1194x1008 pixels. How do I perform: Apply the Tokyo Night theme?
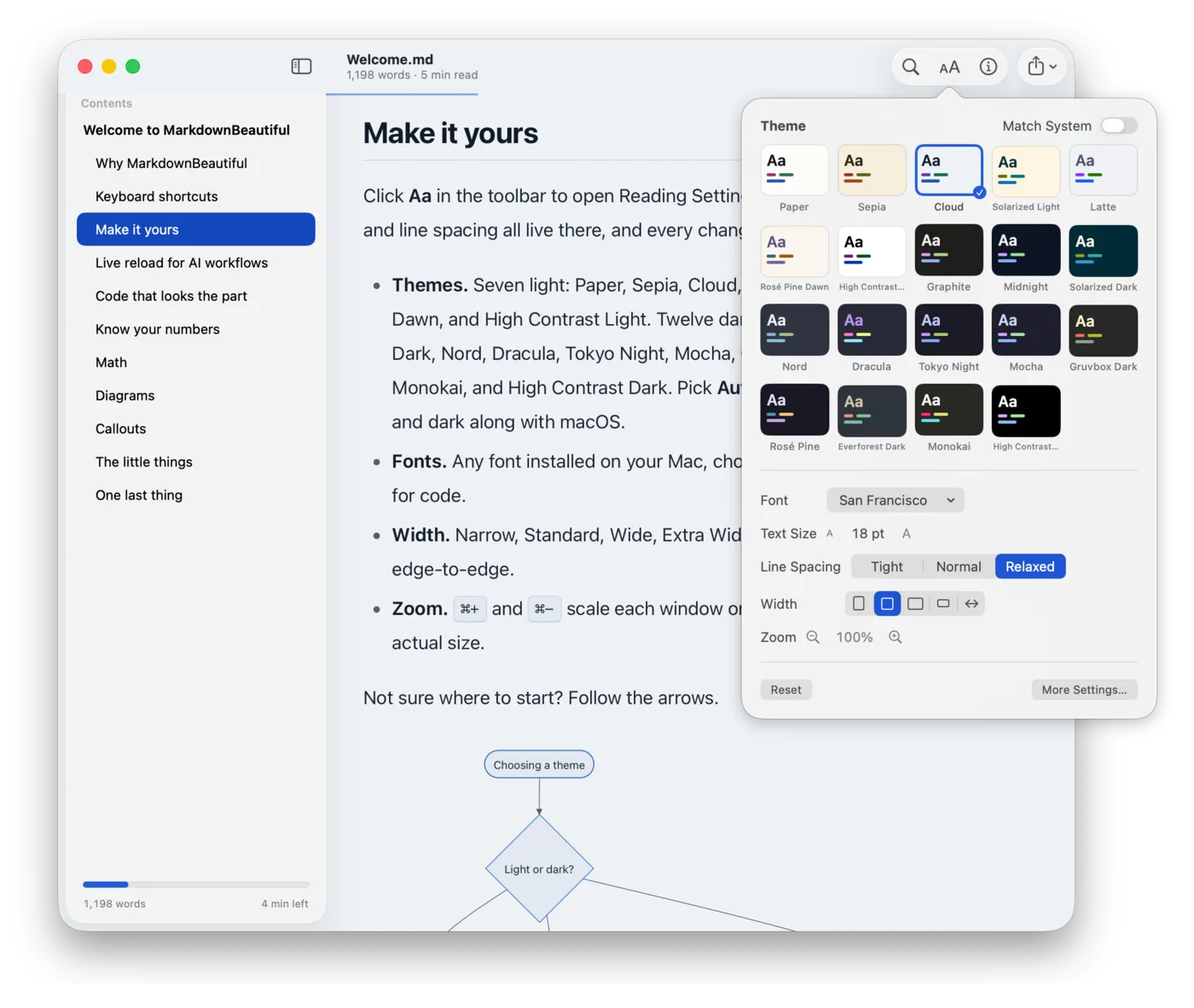tap(949, 330)
